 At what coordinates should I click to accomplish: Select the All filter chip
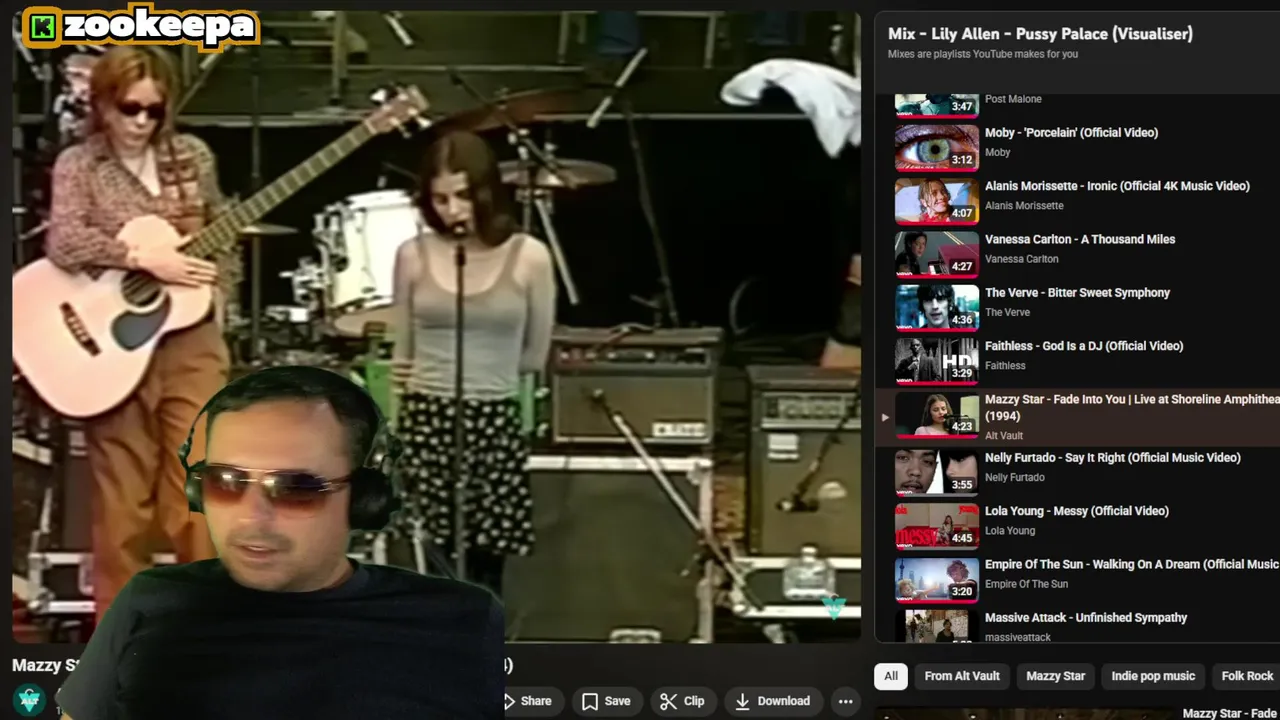[x=891, y=676]
